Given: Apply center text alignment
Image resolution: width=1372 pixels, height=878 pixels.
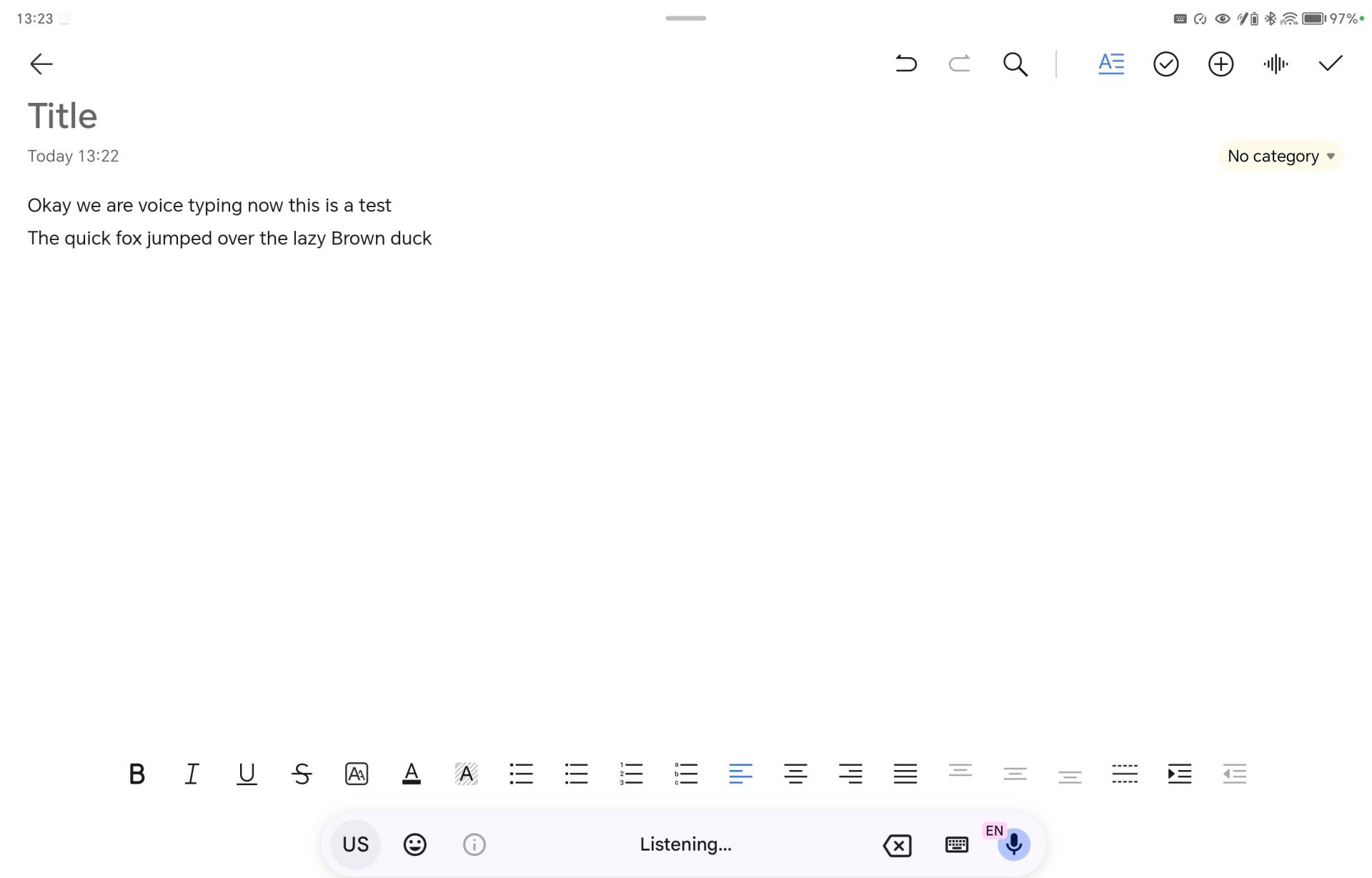Looking at the screenshot, I should pos(795,774).
